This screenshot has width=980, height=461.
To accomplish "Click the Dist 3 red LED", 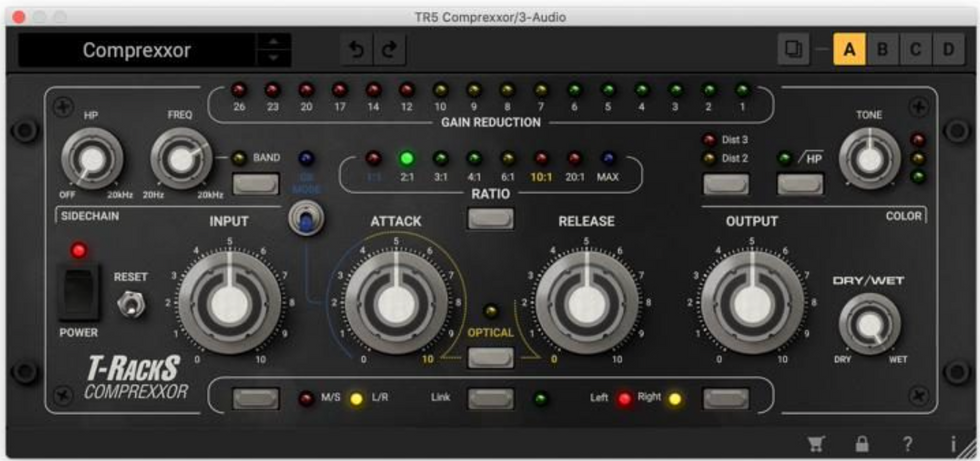I will coord(709,140).
